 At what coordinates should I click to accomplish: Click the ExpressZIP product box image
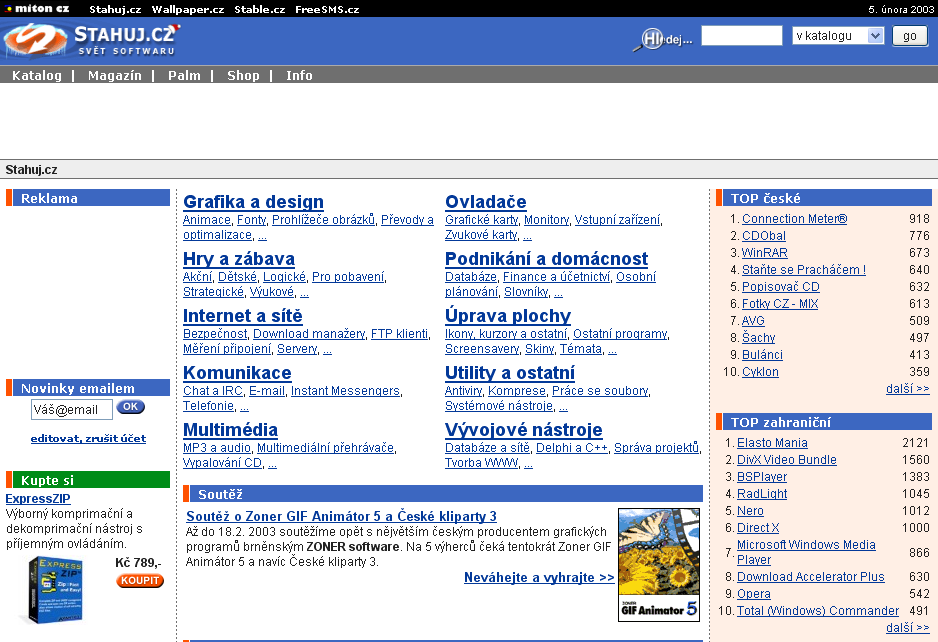tap(54, 590)
